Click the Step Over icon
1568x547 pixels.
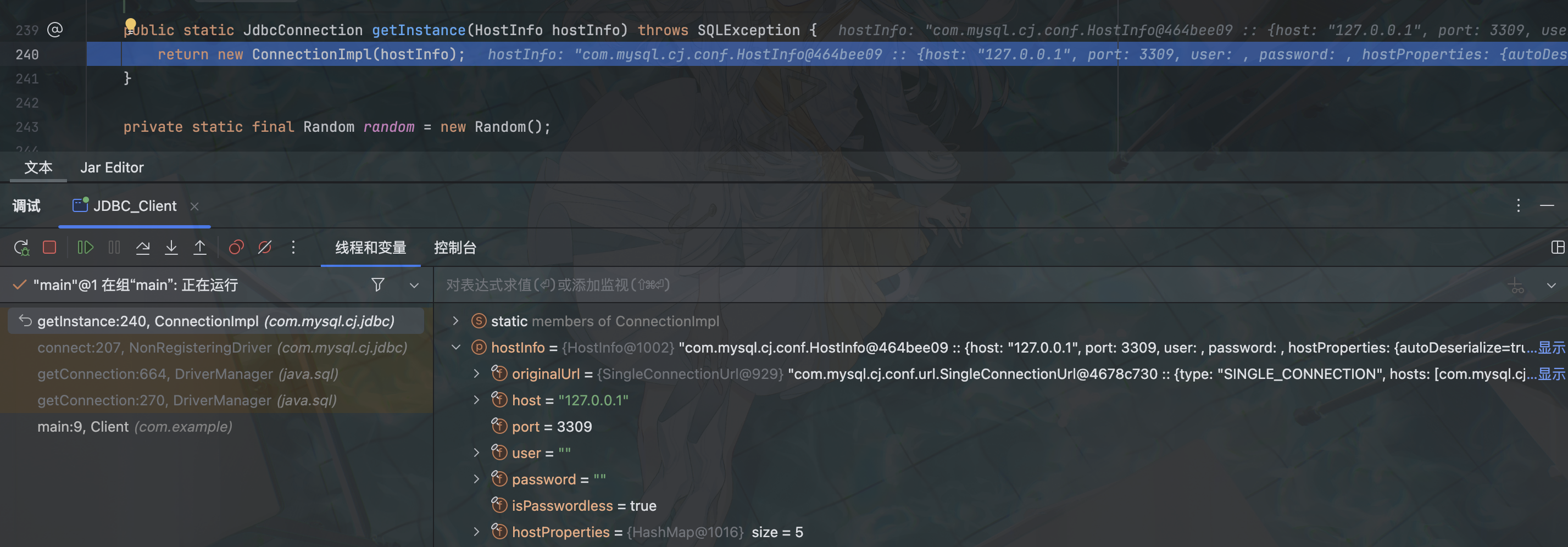tap(143, 248)
